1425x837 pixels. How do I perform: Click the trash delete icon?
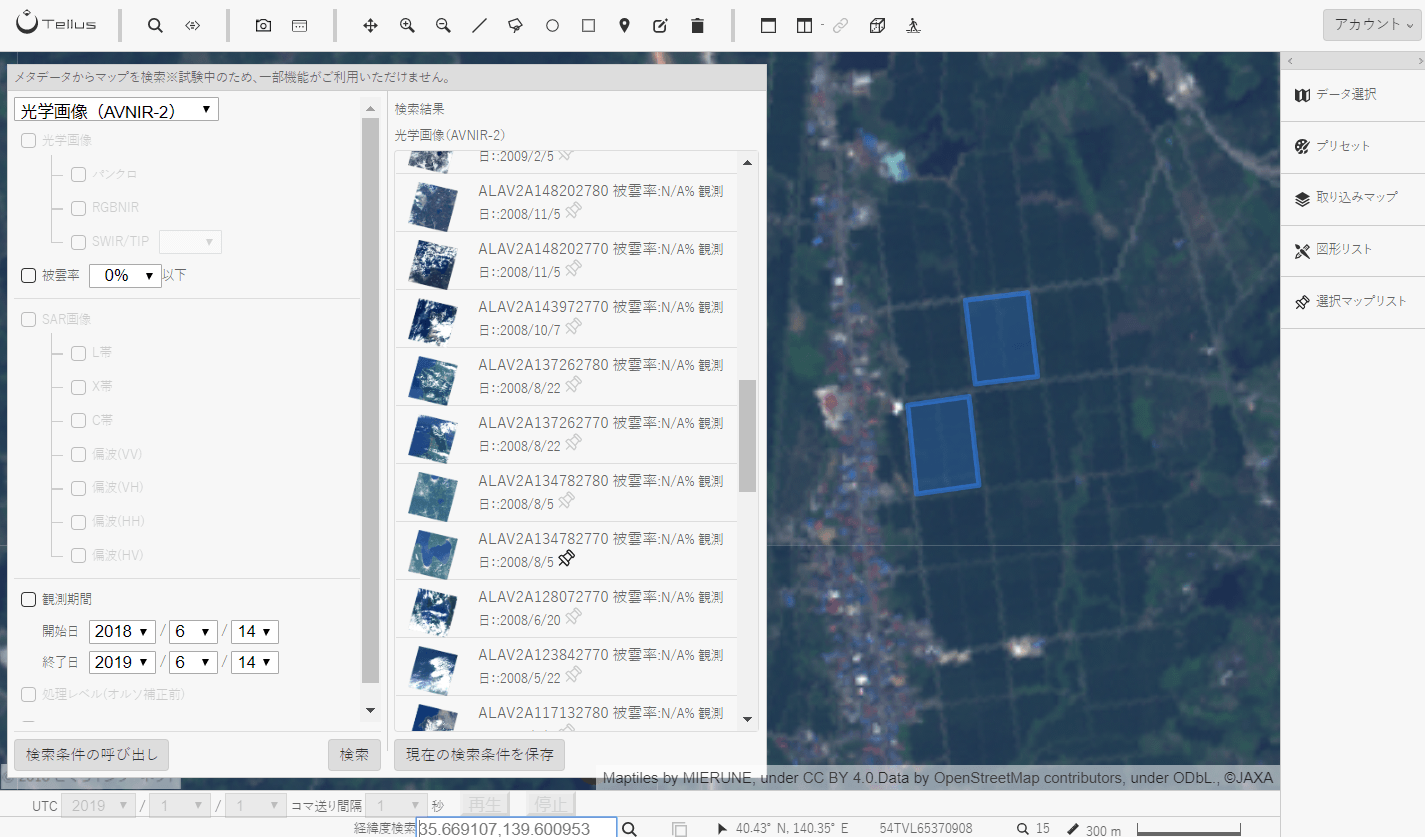coord(698,26)
